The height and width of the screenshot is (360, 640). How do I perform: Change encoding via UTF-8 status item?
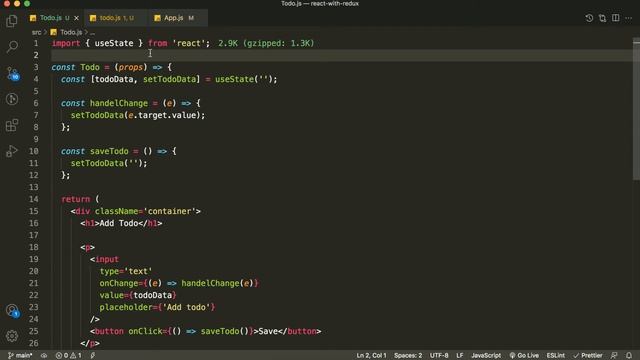click(439, 356)
